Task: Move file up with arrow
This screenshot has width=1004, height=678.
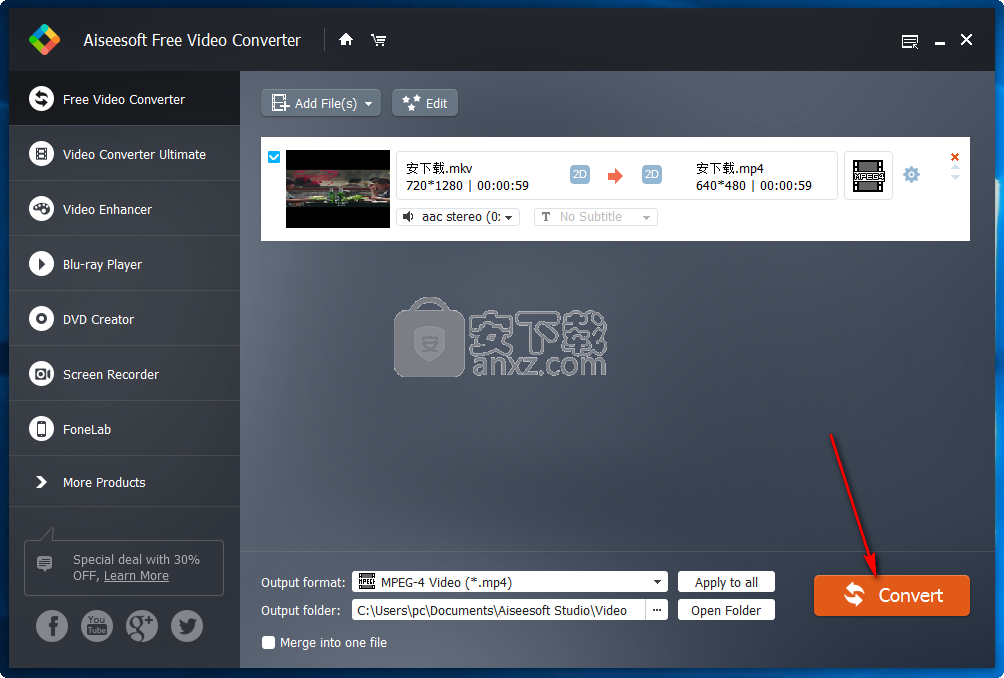Action: pos(955,168)
